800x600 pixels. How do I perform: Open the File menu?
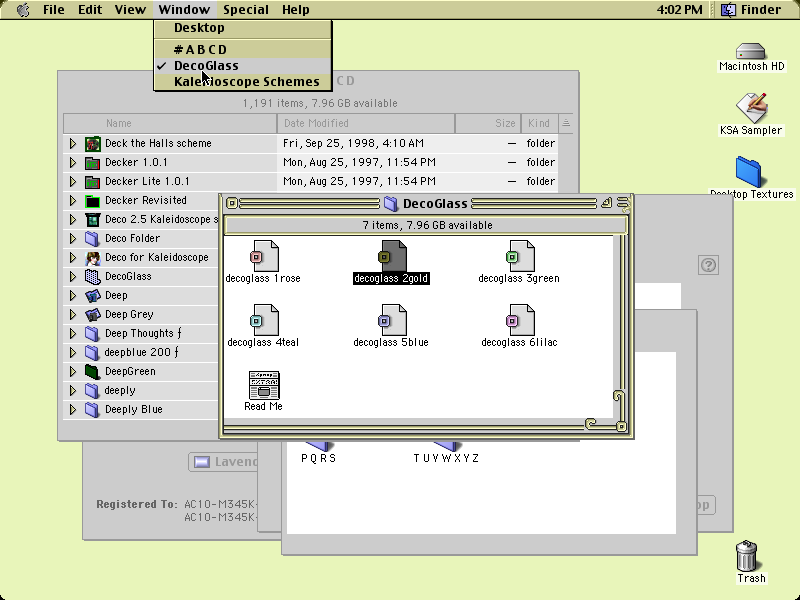click(54, 10)
